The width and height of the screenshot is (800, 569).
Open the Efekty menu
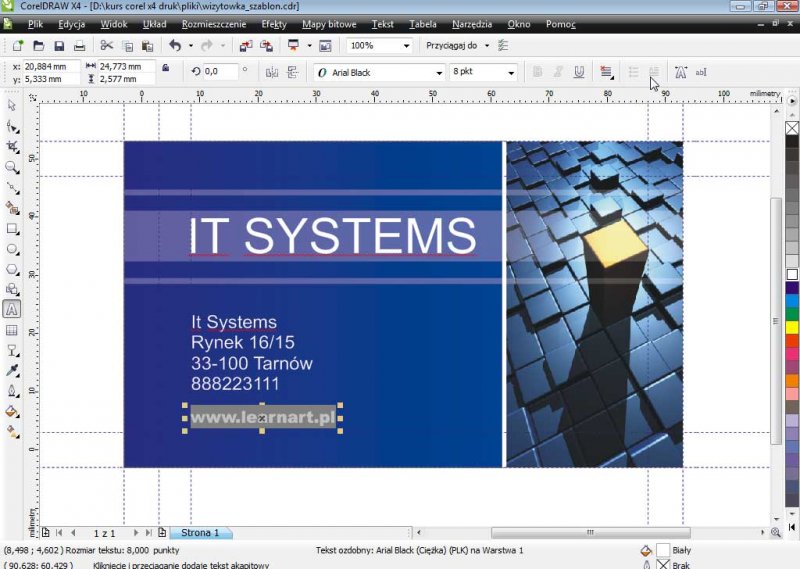coord(273,23)
